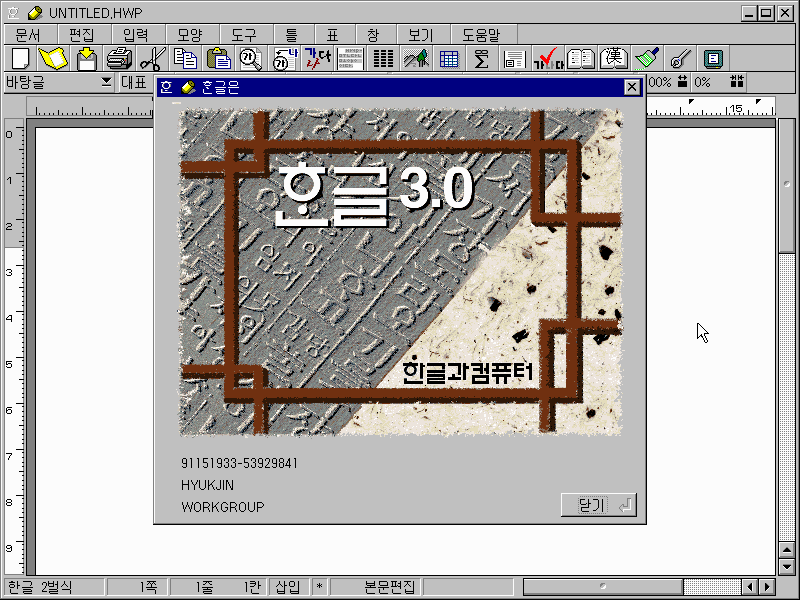Close the 한글은 about dialog with X
This screenshot has width=800, height=600.
(x=632, y=87)
